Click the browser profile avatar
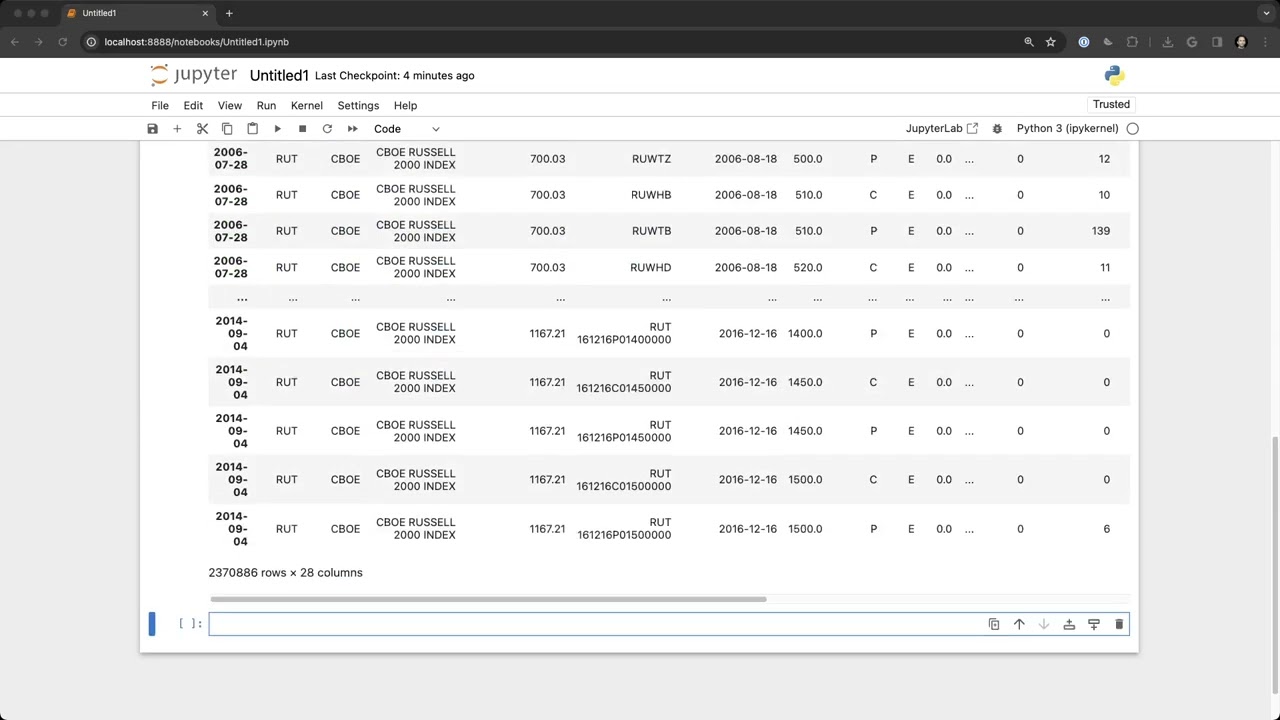 [1241, 42]
